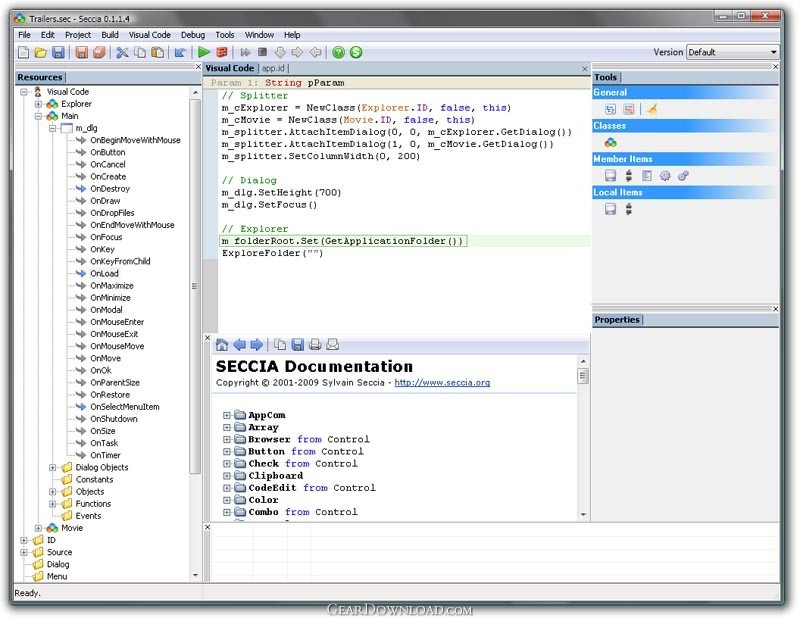Select the OnTimer event
The height and width of the screenshot is (618, 800).
[x=105, y=455]
